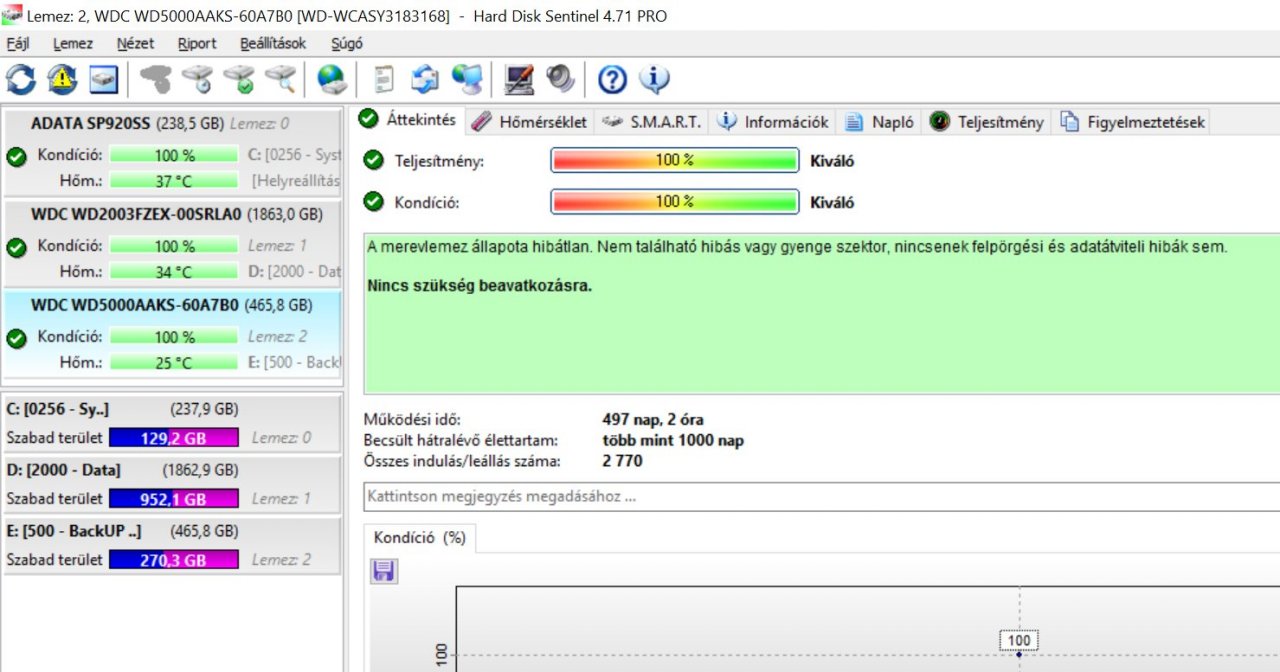Switch to the Figyelmeztetések tab
This screenshot has height=672, width=1280.
[1133, 122]
